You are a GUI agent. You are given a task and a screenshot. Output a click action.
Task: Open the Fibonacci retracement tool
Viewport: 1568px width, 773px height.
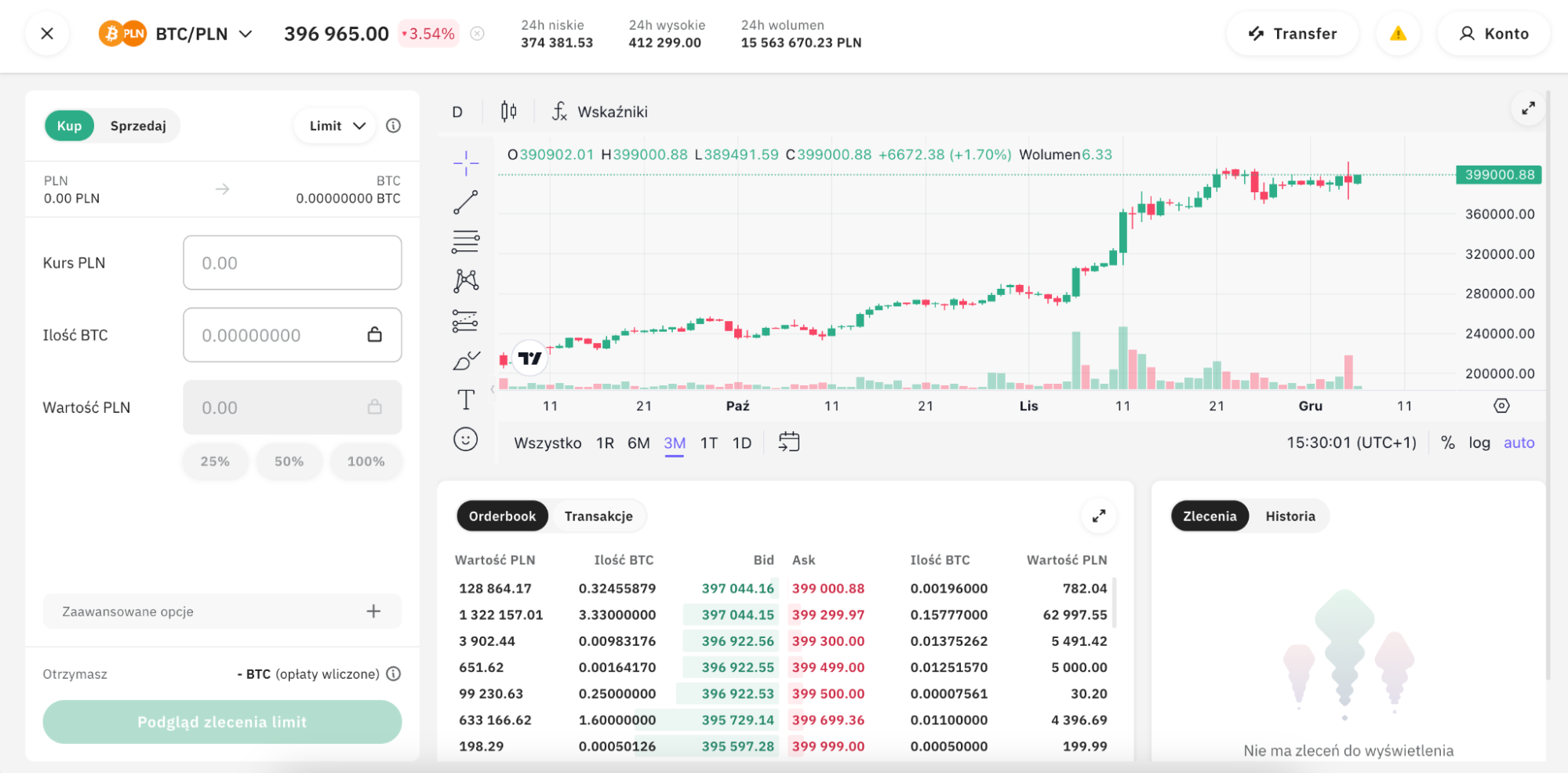point(465,242)
